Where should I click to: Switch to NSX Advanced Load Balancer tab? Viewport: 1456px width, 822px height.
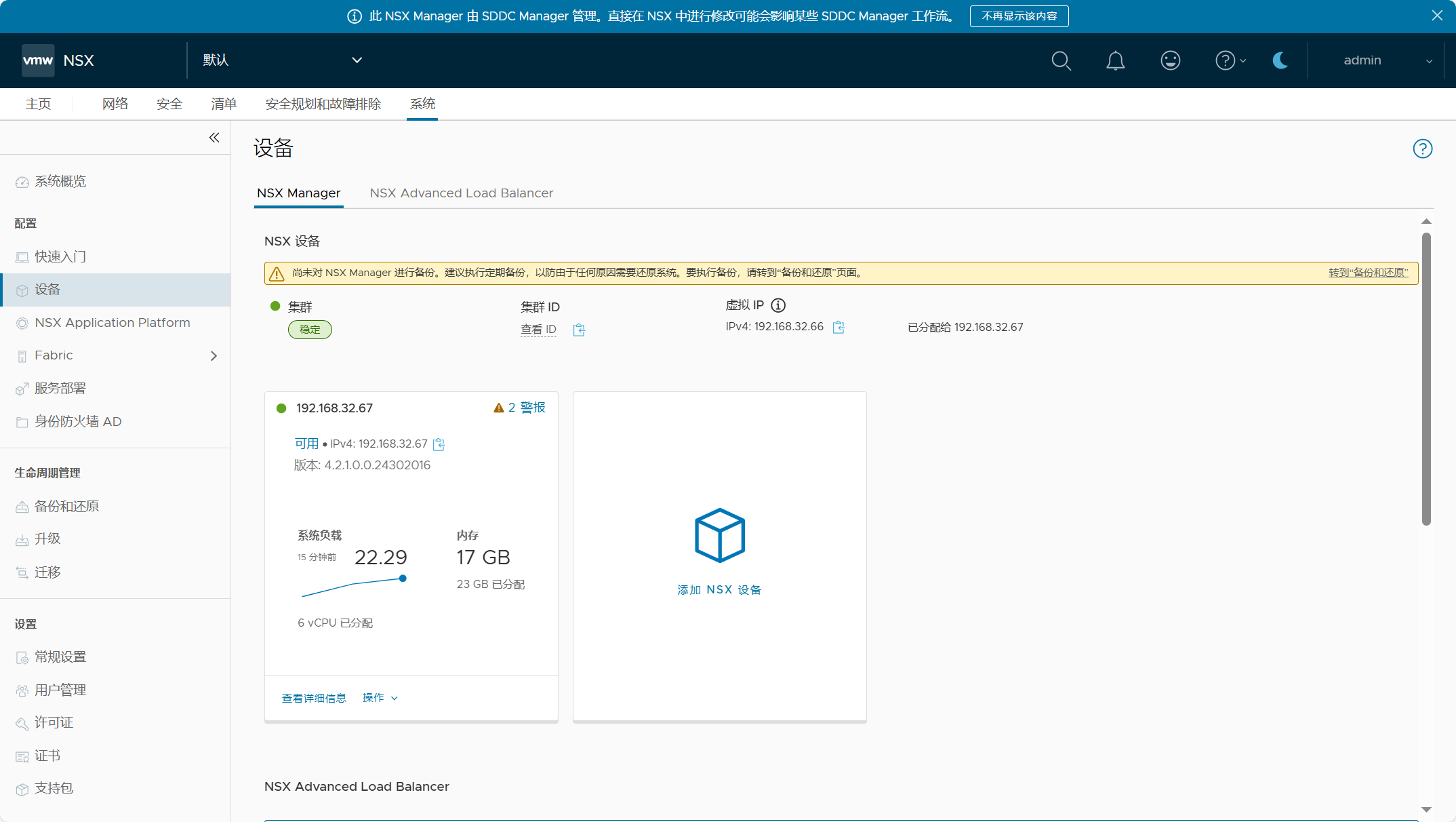[461, 193]
